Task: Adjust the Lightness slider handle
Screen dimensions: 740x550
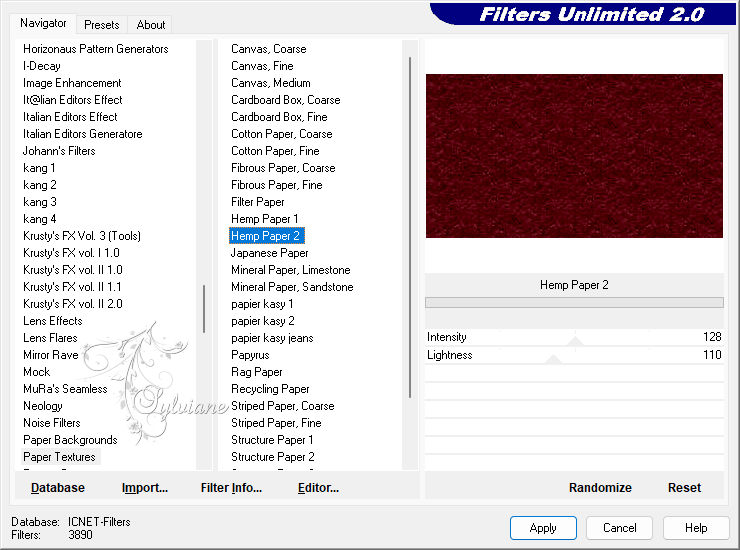Action: pos(553,359)
